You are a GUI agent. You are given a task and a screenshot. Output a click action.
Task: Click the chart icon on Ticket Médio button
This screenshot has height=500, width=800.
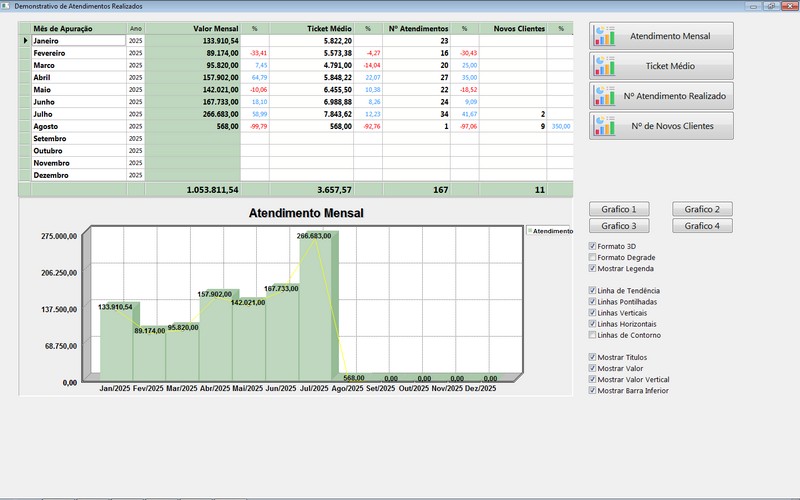(x=604, y=66)
